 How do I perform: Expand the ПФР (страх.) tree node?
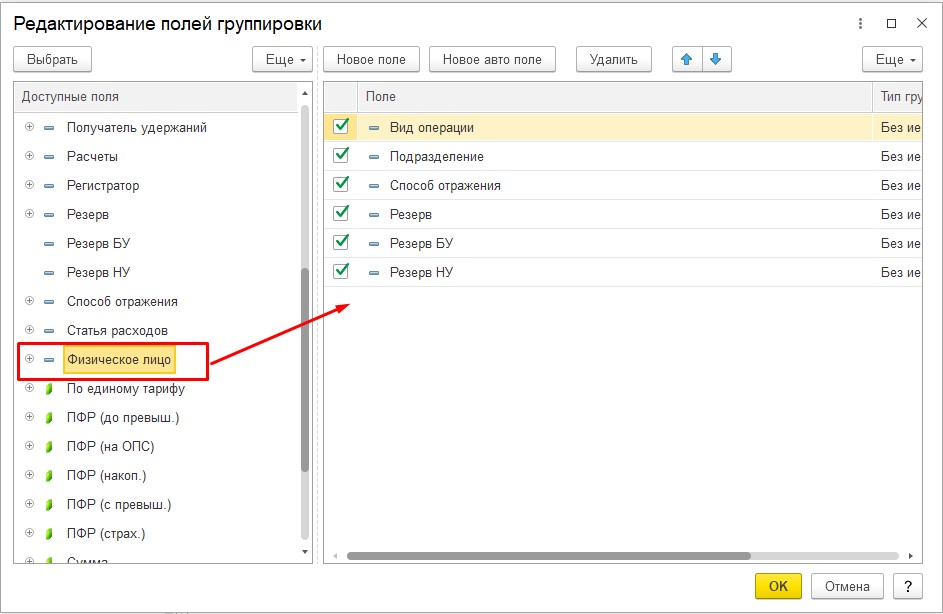[x=29, y=533]
